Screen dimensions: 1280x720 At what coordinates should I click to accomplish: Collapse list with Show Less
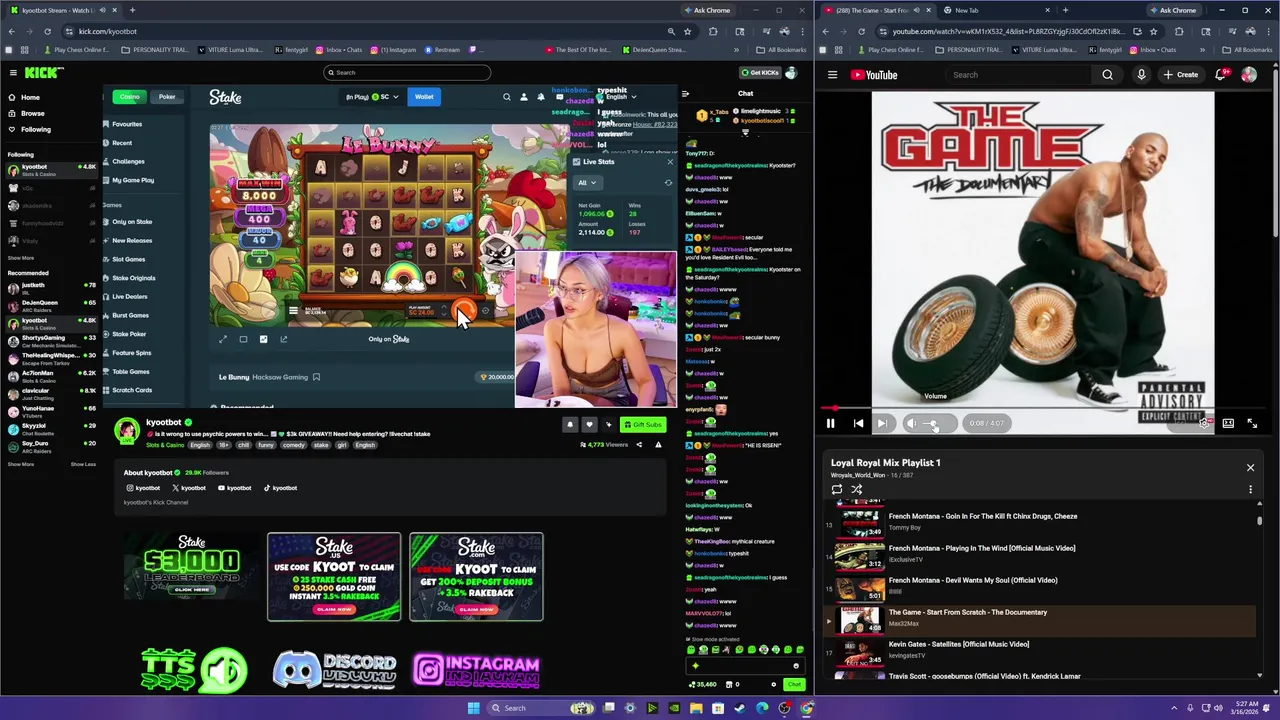[83, 464]
